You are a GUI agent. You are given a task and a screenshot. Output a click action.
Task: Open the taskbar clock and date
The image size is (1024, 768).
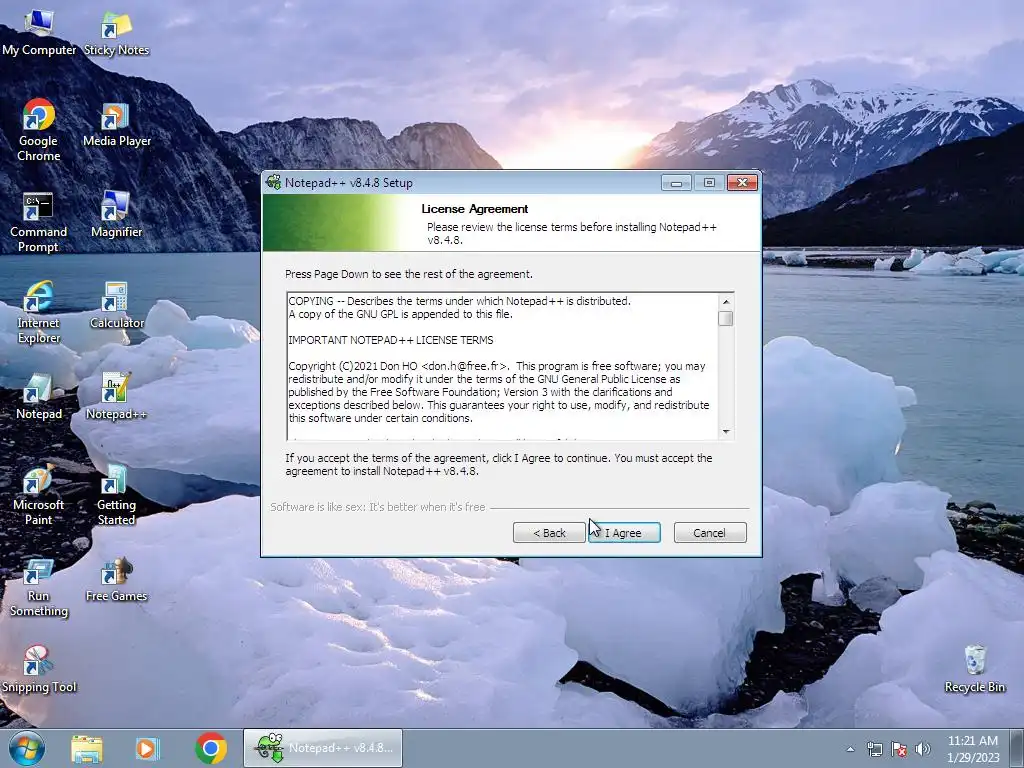click(973, 749)
